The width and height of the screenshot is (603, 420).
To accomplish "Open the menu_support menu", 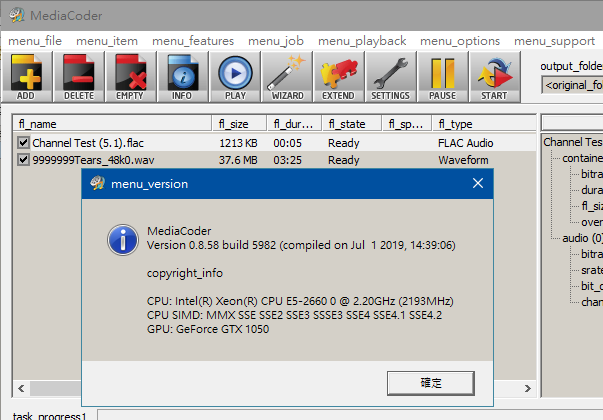I will pos(555,41).
